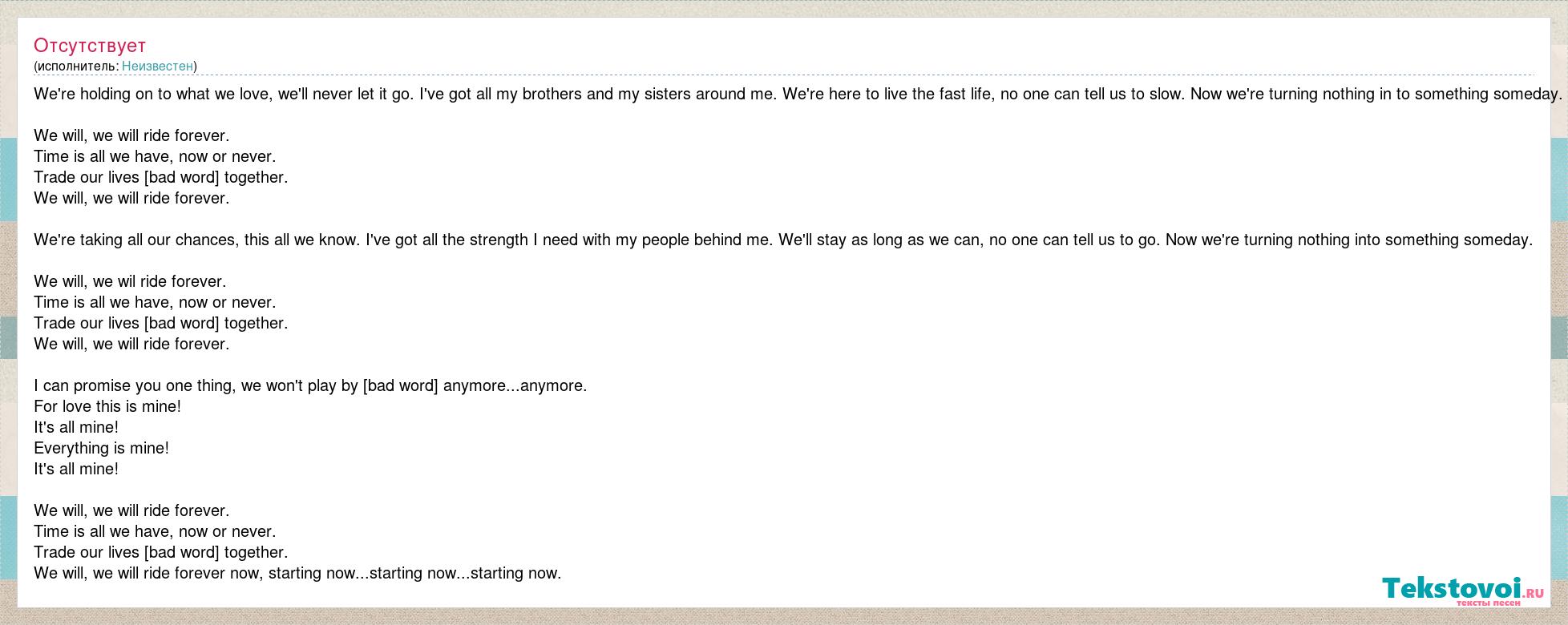
Task: Click first 'We will, we will ride forever' line
Action: (x=131, y=135)
